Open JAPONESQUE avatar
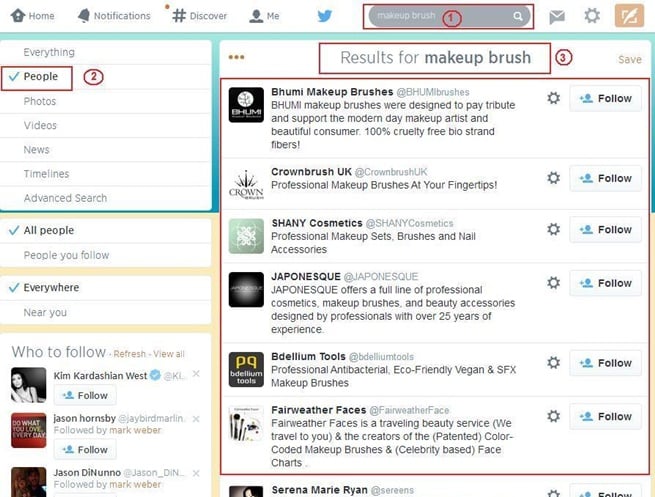This screenshot has height=497, width=655. tap(246, 289)
